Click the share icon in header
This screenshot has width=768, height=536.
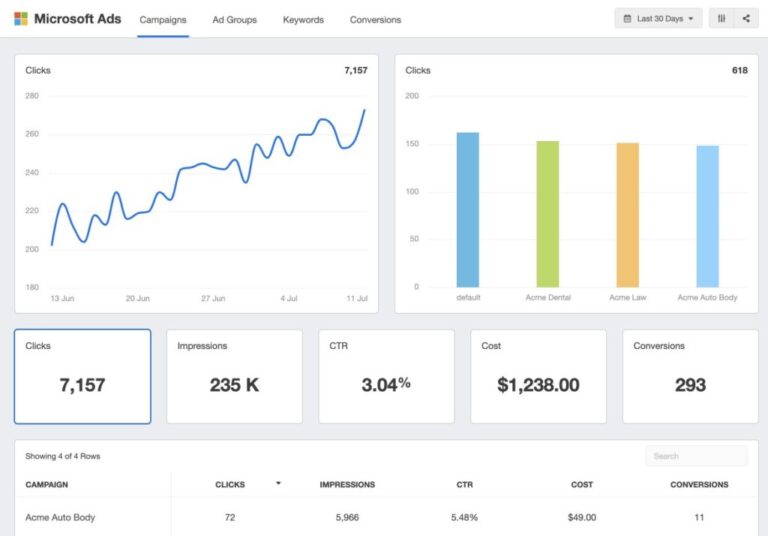tap(746, 19)
